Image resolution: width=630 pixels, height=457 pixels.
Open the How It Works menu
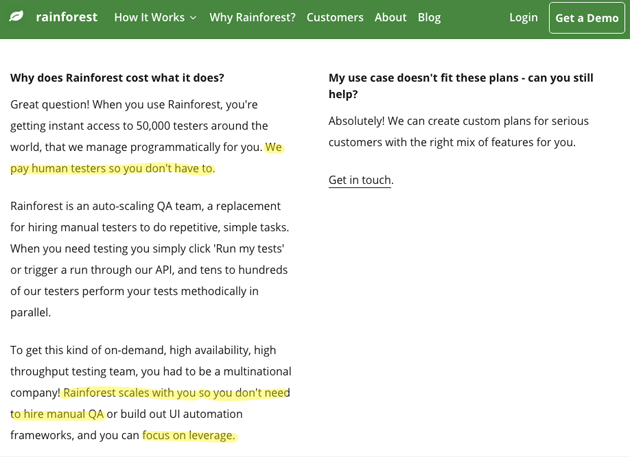tap(149, 17)
